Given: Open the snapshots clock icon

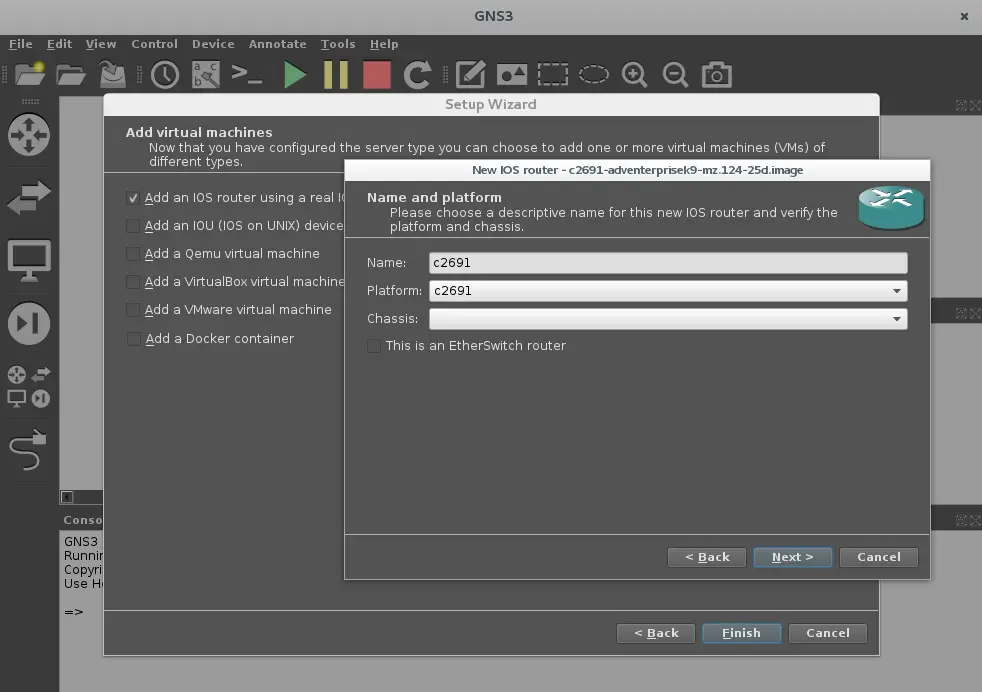Looking at the screenshot, I should click(x=165, y=75).
